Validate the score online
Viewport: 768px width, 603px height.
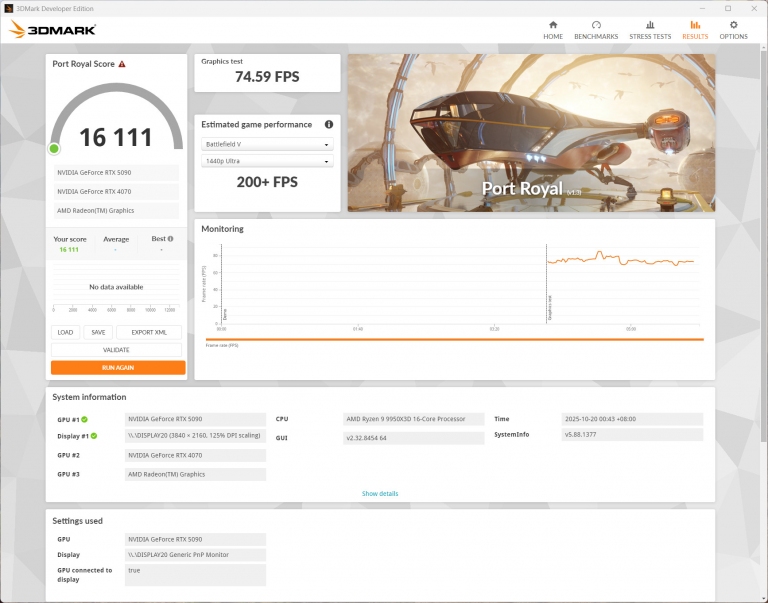pyautogui.click(x=117, y=350)
